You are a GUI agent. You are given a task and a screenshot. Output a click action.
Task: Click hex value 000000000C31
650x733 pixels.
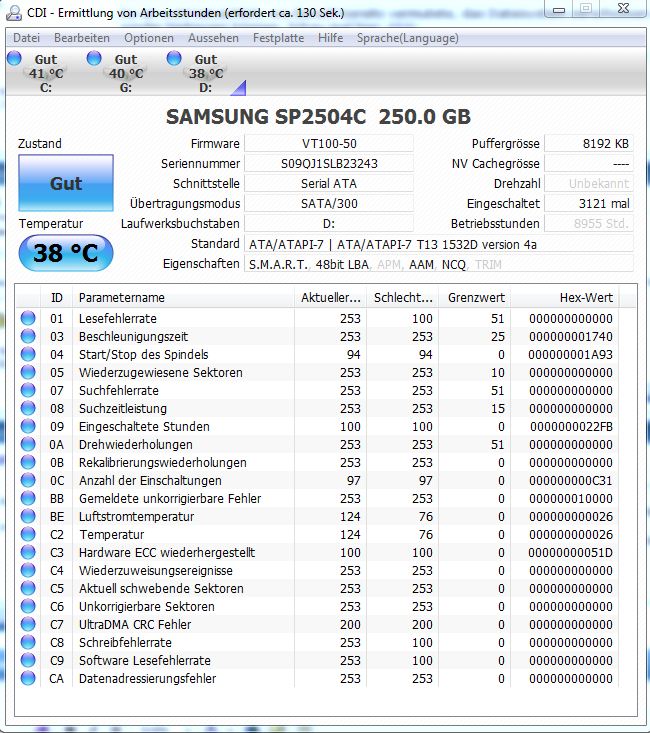tap(571, 481)
